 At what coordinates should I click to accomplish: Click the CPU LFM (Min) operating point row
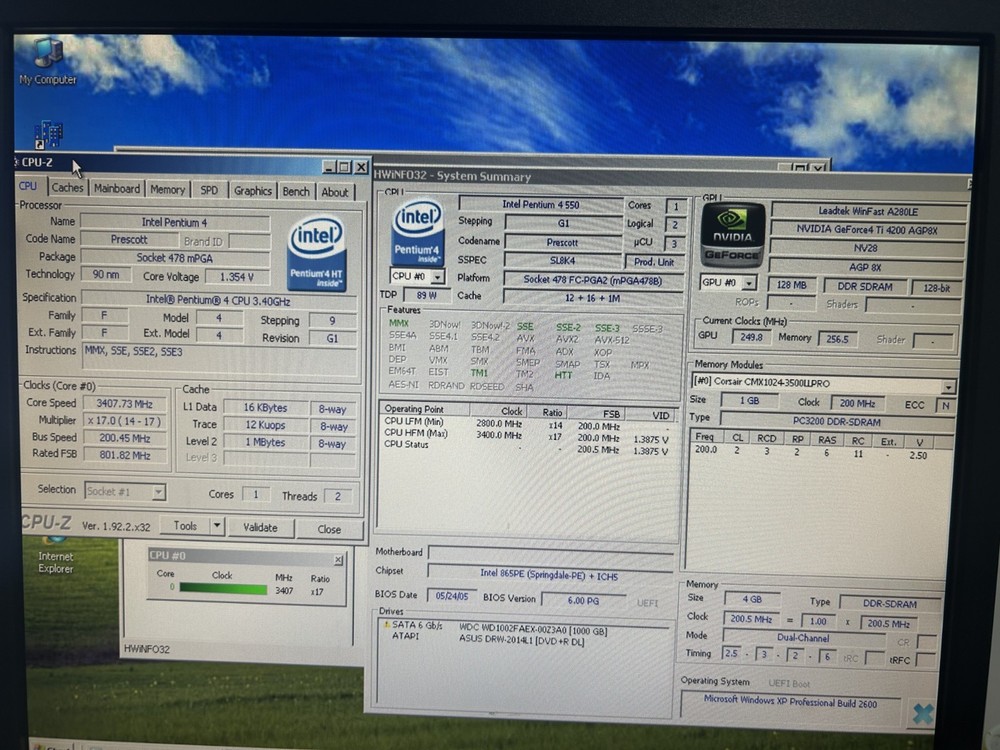point(526,424)
